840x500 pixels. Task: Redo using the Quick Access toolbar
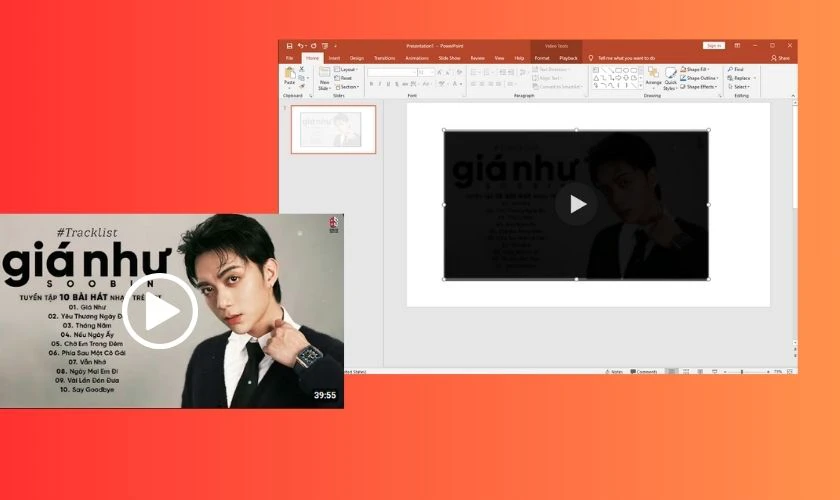coord(313,46)
